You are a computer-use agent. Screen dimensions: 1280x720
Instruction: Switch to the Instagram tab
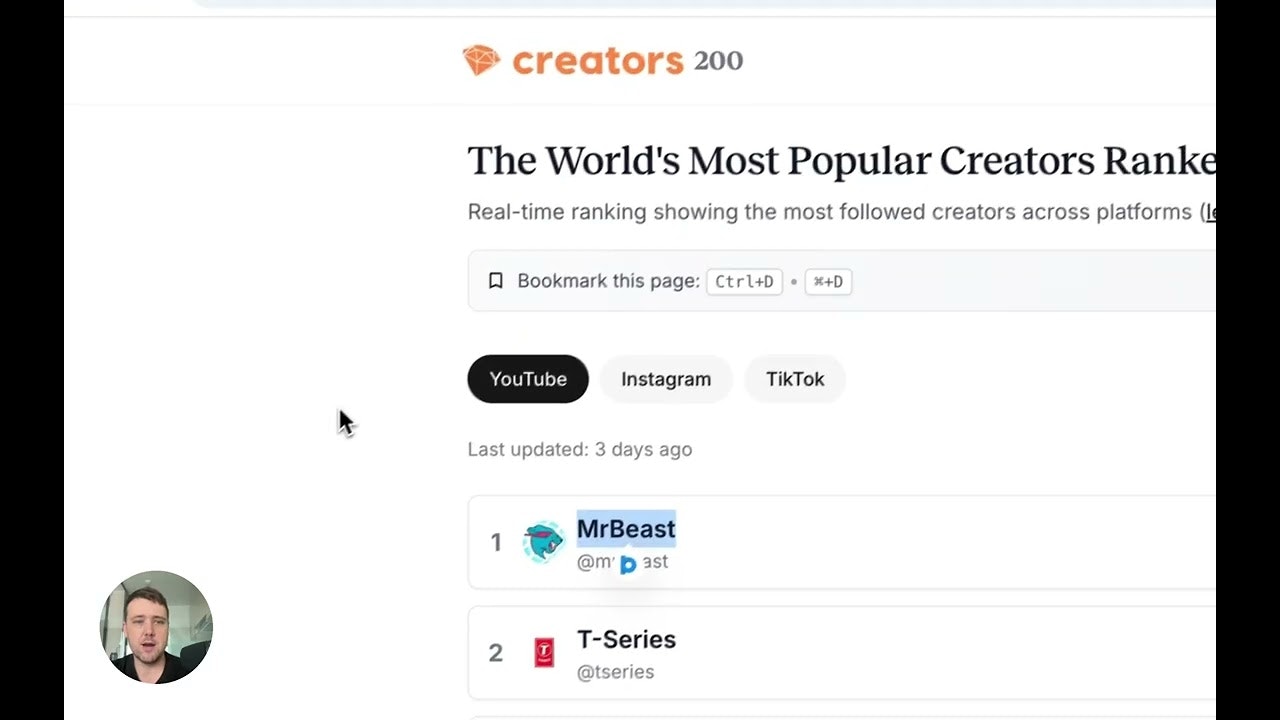coord(666,379)
